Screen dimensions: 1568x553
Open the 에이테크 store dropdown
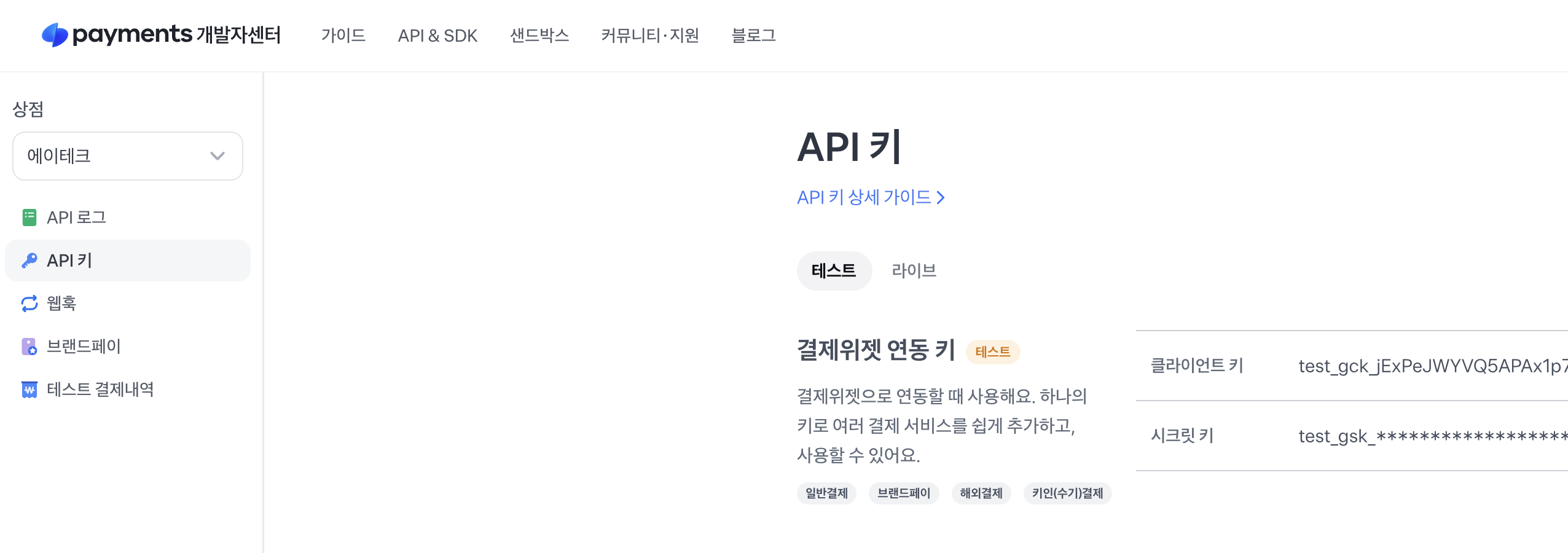[127, 156]
